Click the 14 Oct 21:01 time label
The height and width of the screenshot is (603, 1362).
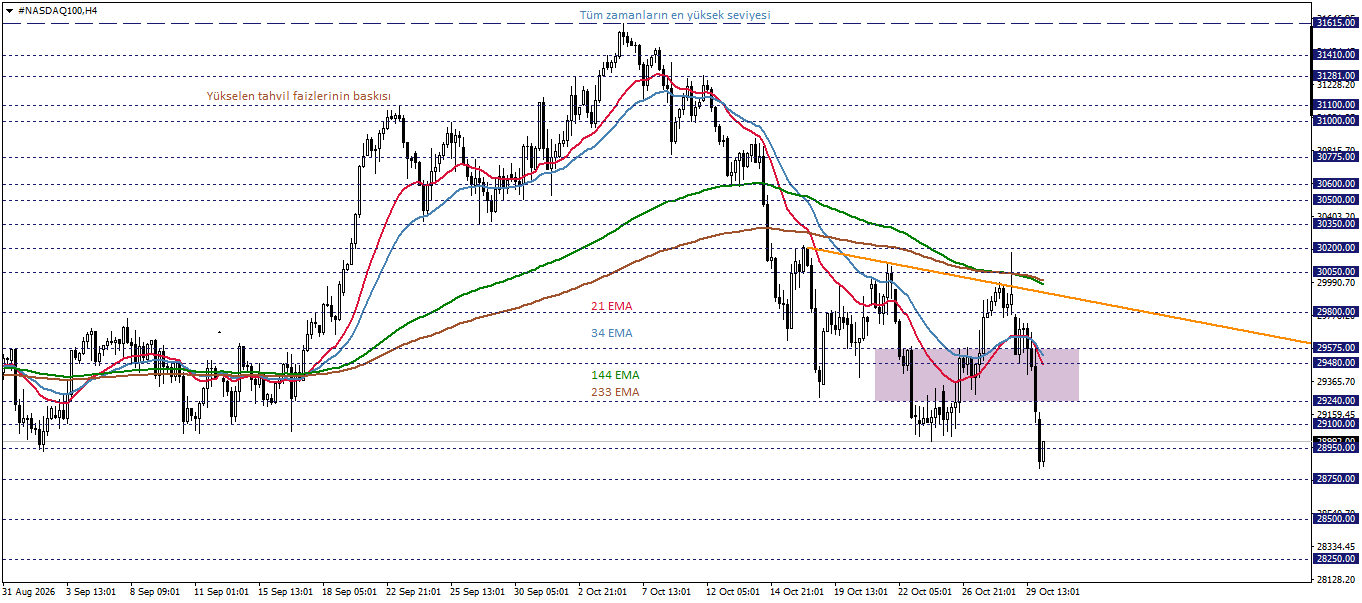[x=798, y=592]
